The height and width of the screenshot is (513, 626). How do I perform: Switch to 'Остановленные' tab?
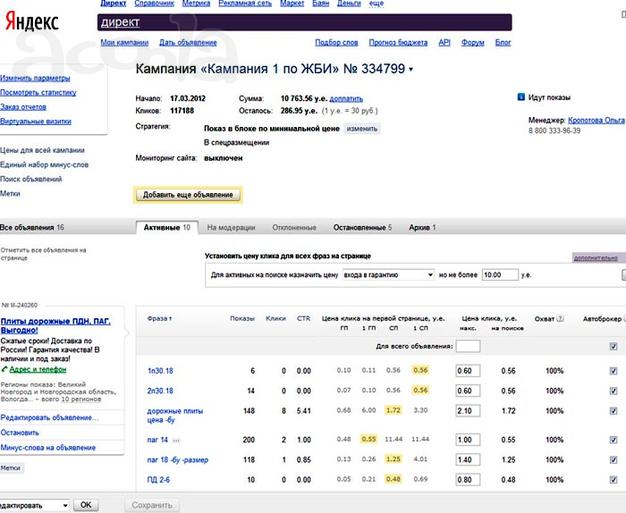tap(363, 228)
